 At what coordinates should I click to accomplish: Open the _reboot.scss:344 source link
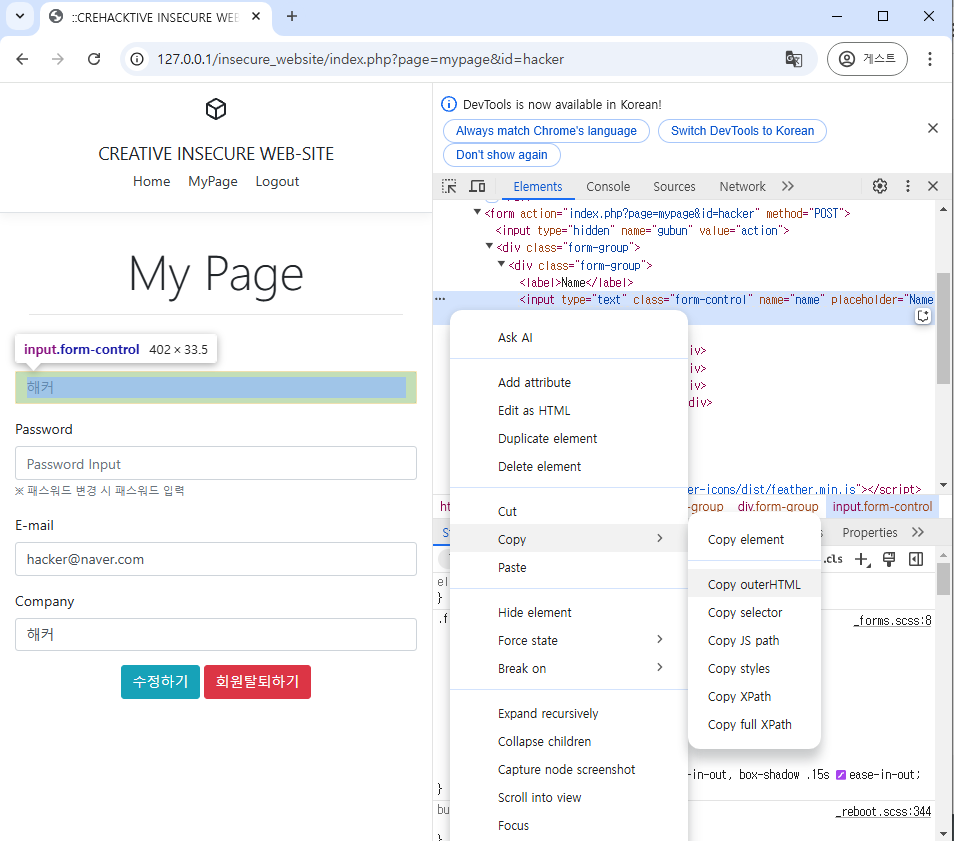coord(883,812)
